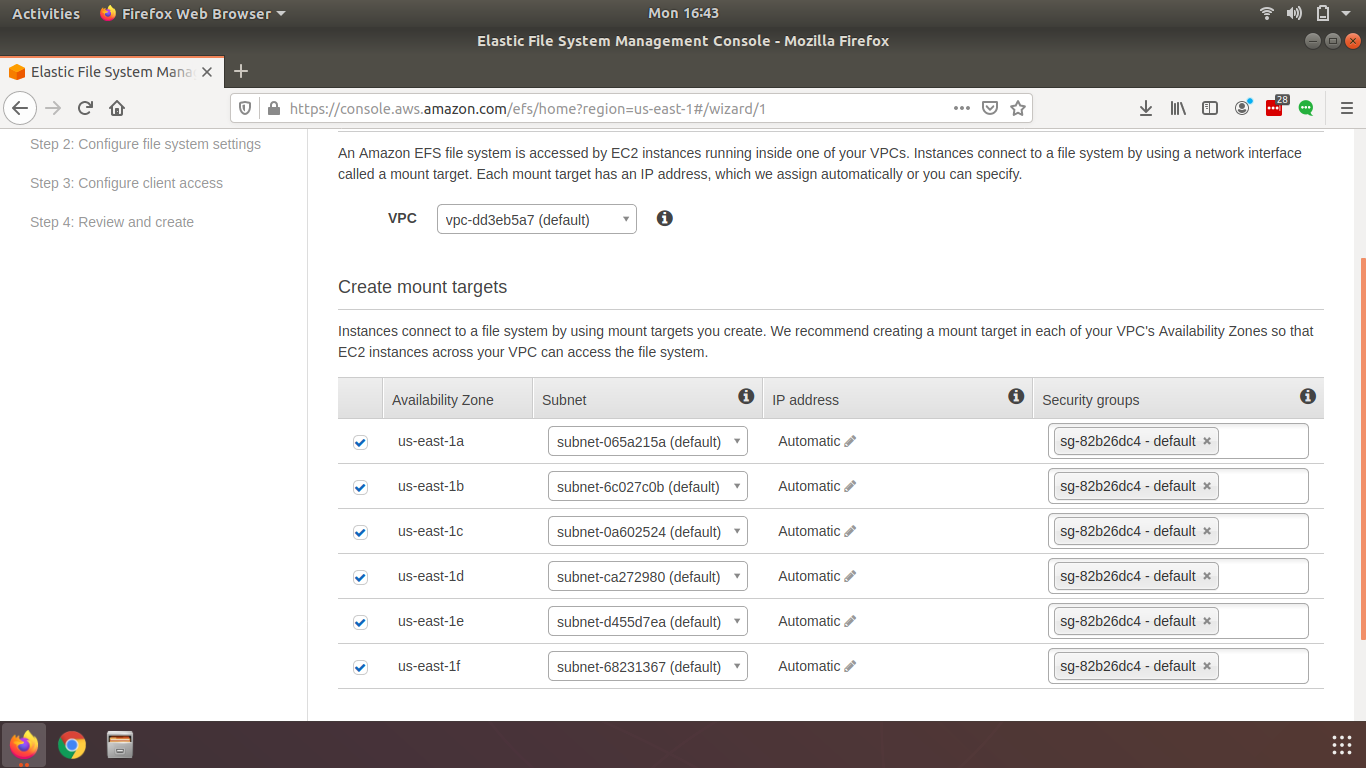Open the Firefox Web Browser app menu
Viewport: 1366px width, 768px height.
[x=193, y=13]
